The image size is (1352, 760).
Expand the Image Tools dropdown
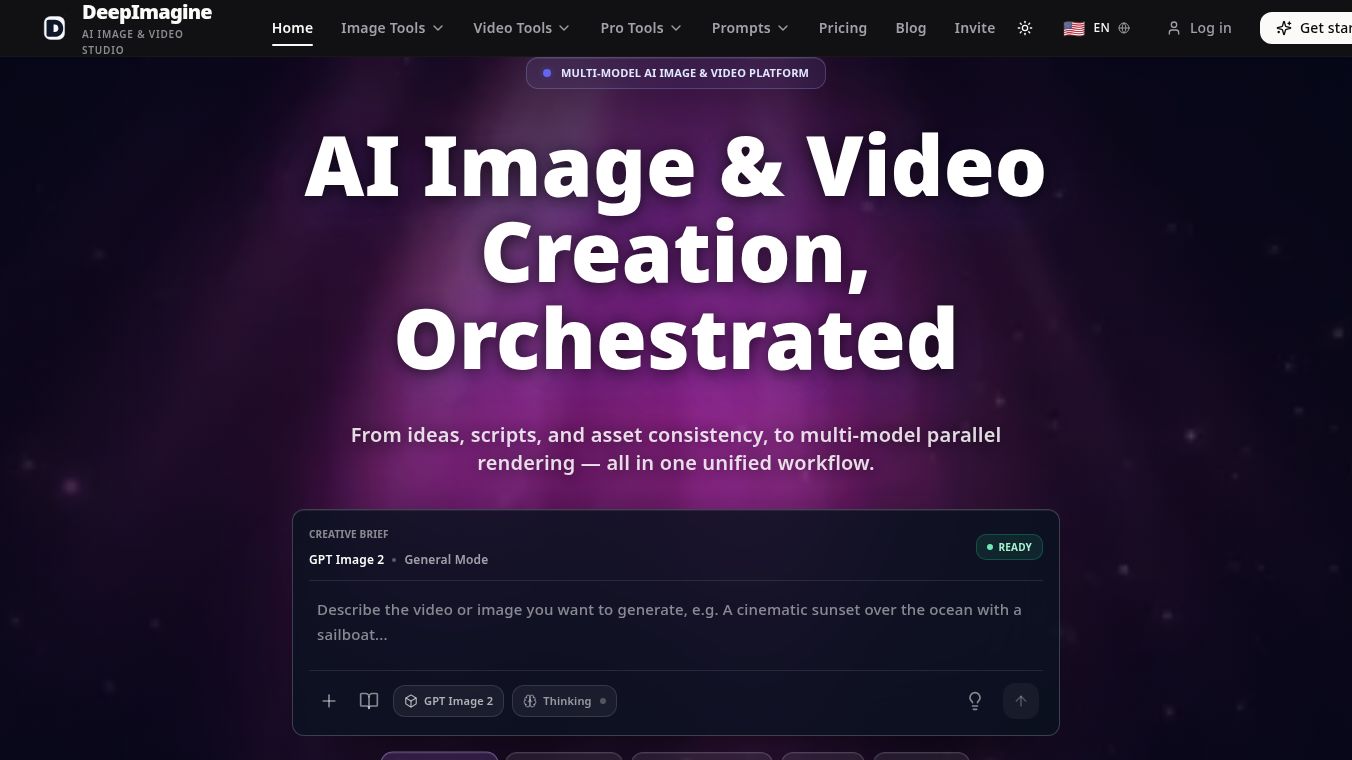click(392, 28)
